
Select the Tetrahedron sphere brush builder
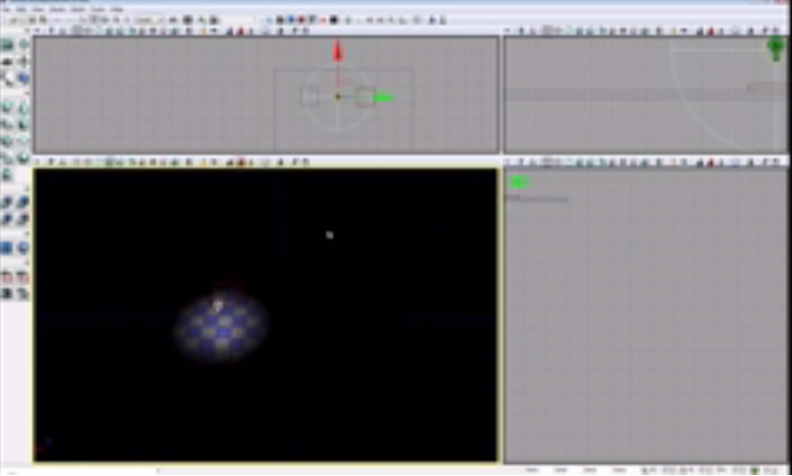coord(23,158)
